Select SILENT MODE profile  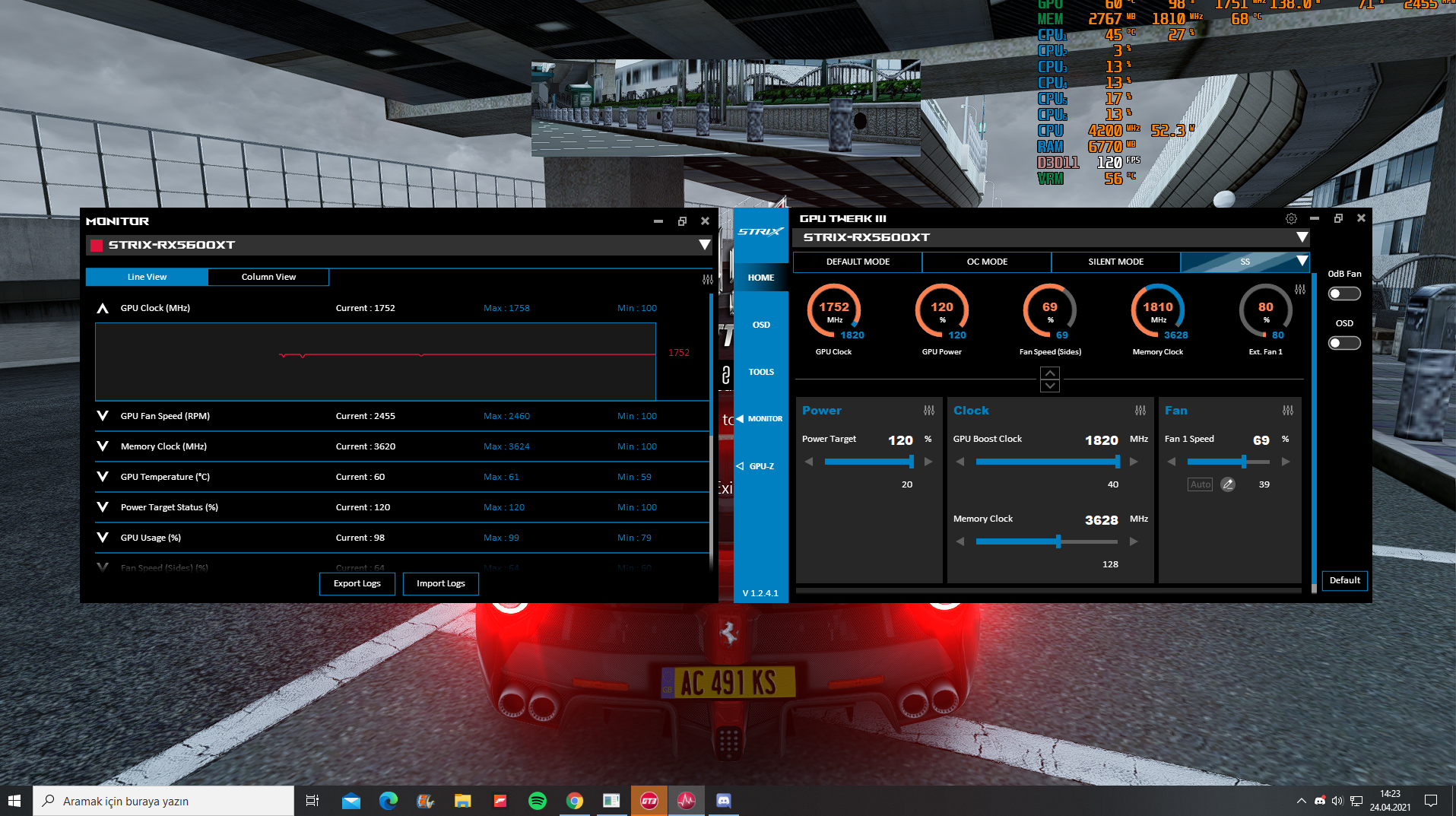(x=1116, y=262)
